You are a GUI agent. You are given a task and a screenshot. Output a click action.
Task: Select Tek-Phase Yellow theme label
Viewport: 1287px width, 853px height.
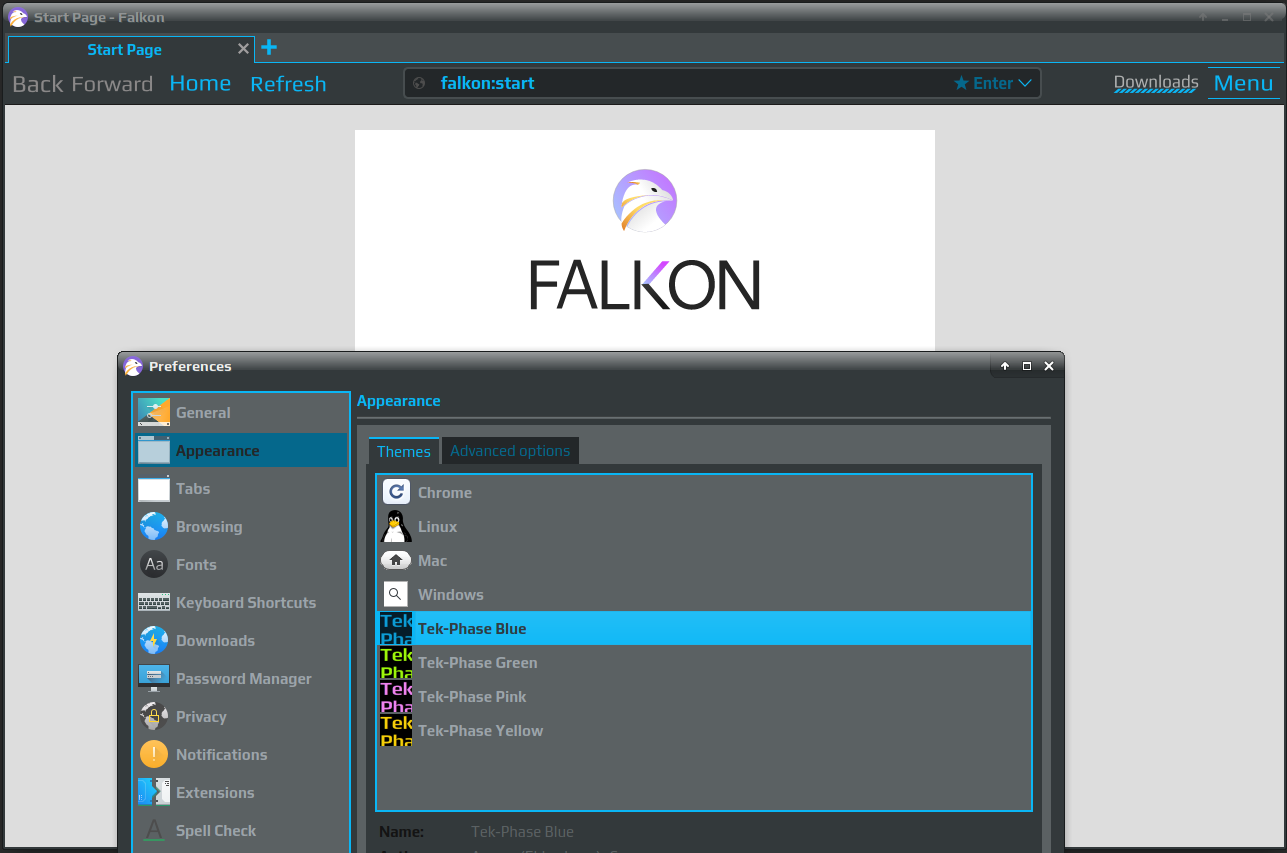481,730
